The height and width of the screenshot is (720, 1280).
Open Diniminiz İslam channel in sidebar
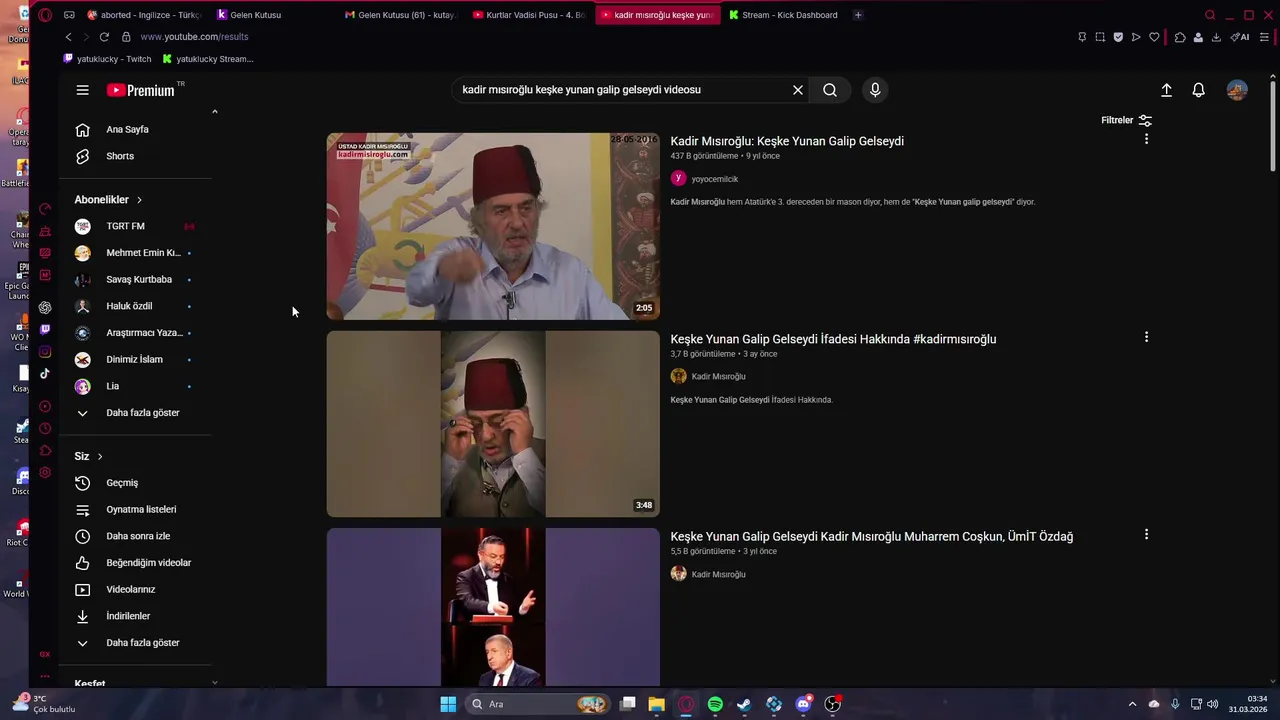[x=135, y=359]
